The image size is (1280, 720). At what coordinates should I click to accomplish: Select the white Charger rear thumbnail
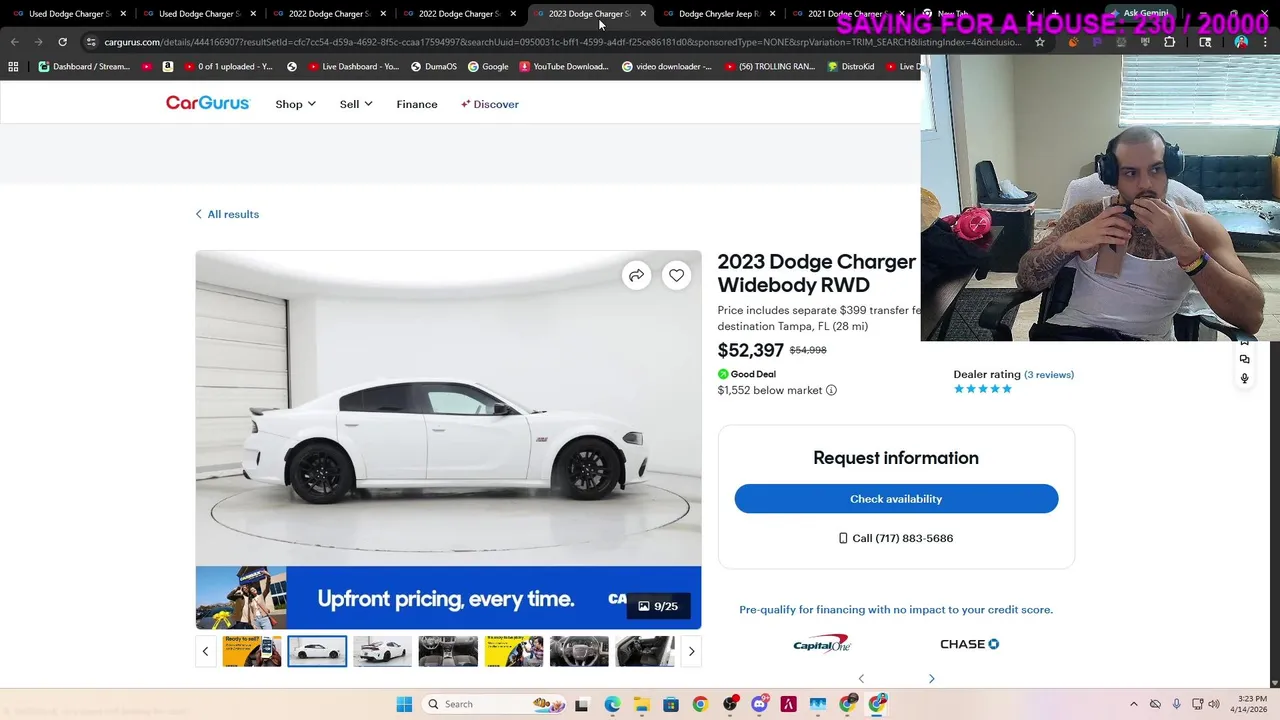tap(382, 651)
